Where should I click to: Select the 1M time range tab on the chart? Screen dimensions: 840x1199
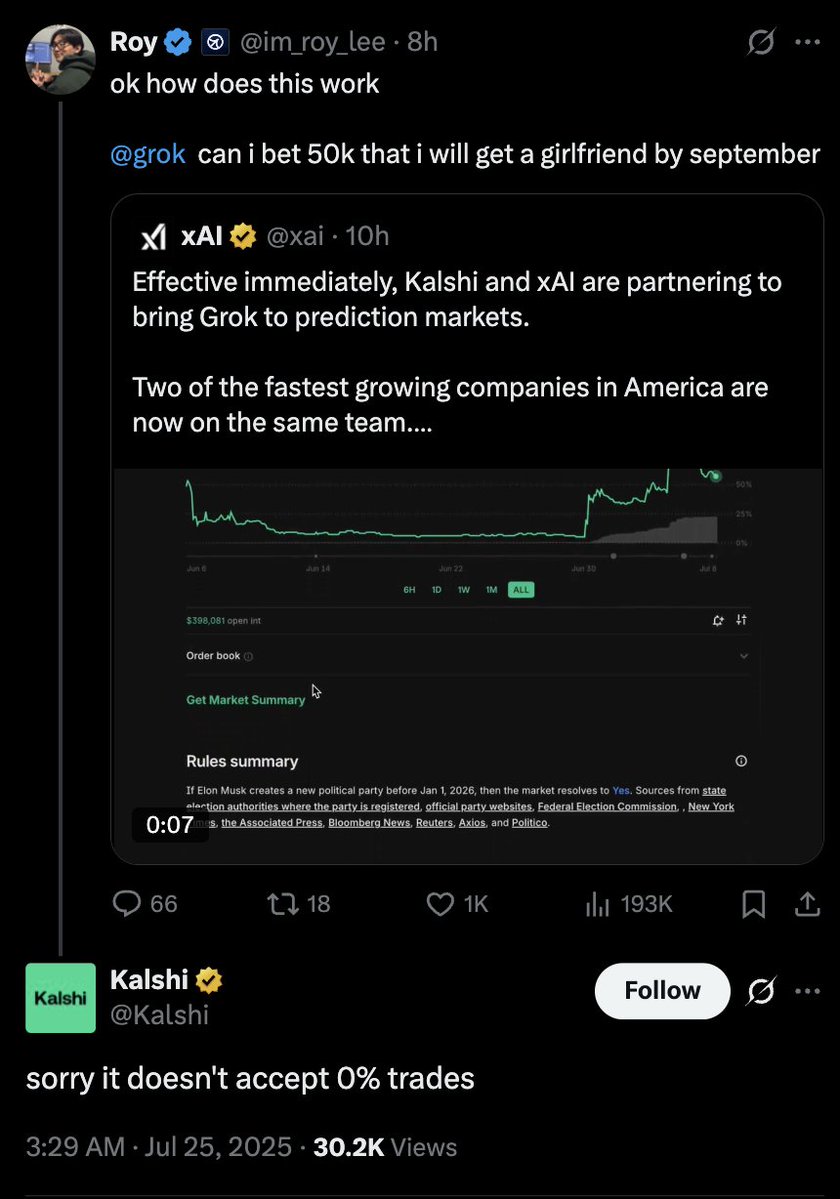491,590
